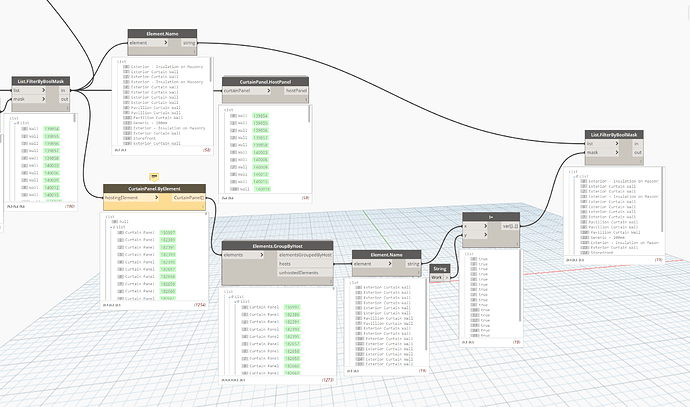Open element port chevron on Element.Name wired to hosts
690x407 pixels.
[390, 264]
